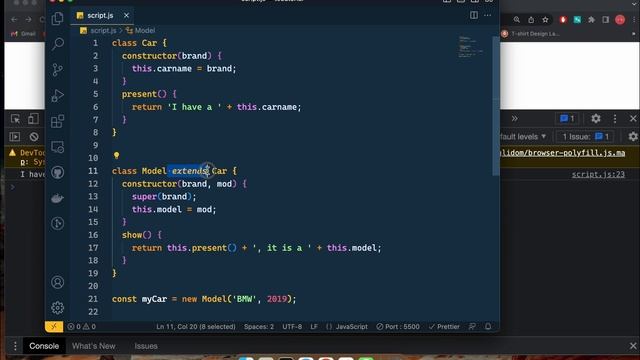Click 'super' on line 13

click(144, 197)
